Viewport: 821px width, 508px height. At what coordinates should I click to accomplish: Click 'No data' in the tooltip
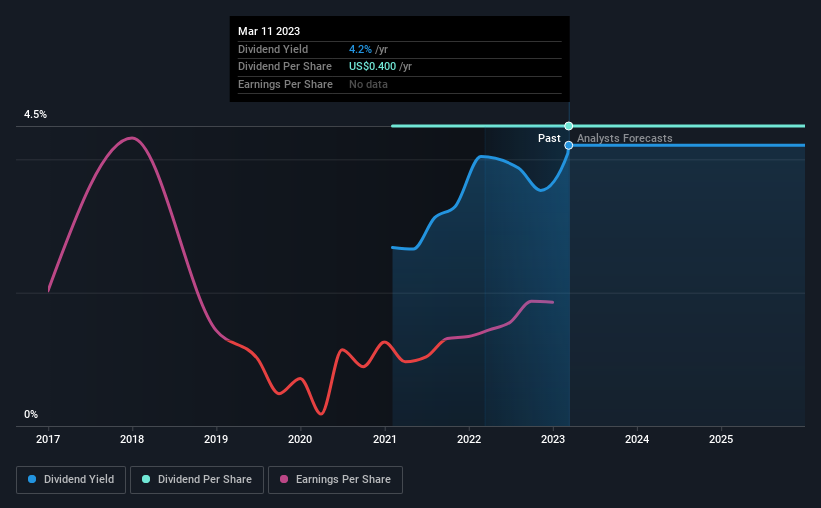pos(369,84)
